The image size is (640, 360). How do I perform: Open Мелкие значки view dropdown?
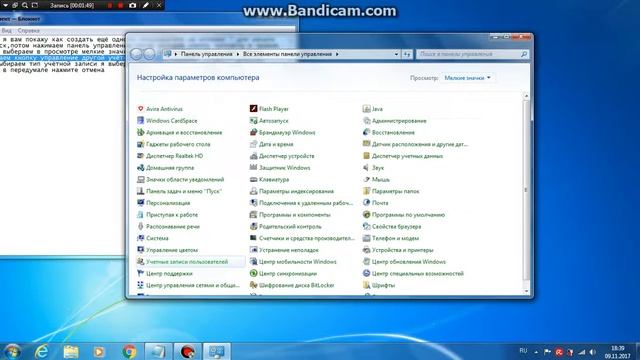click(x=467, y=78)
